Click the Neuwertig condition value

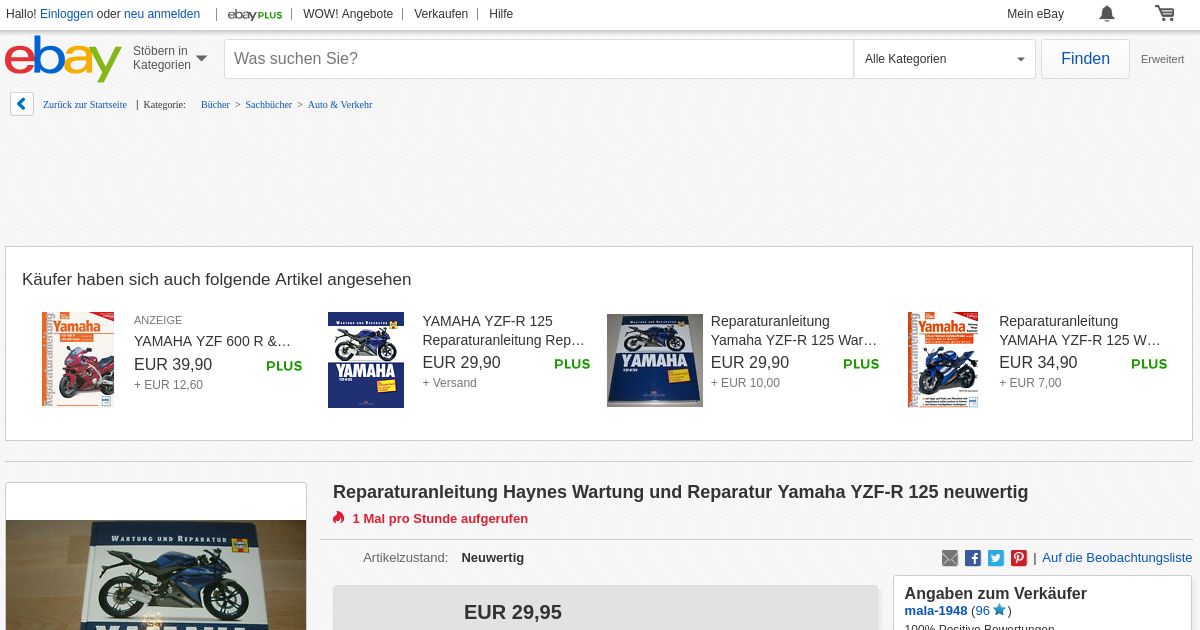click(x=492, y=558)
